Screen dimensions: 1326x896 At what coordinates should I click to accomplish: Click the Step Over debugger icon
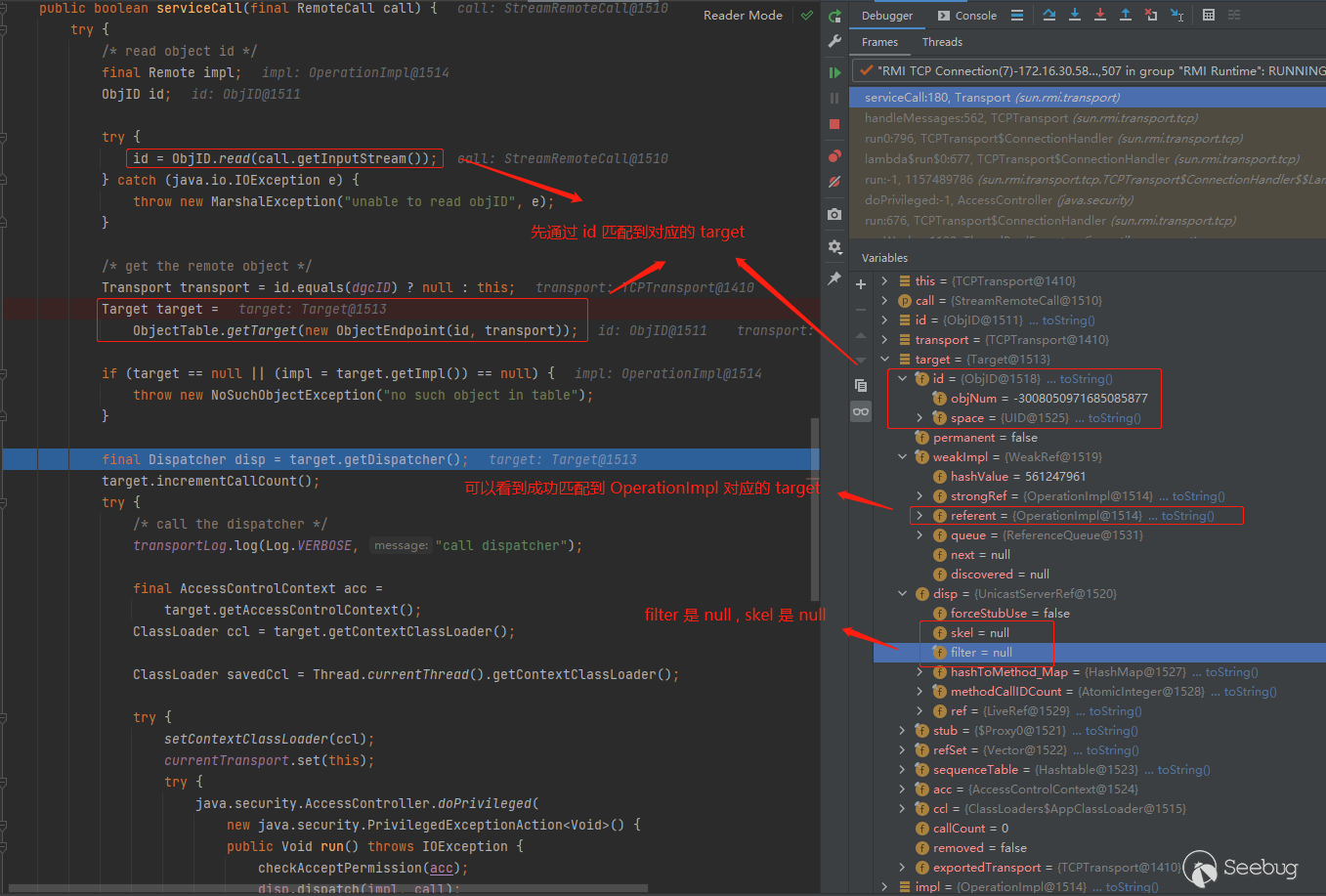pos(1049,15)
